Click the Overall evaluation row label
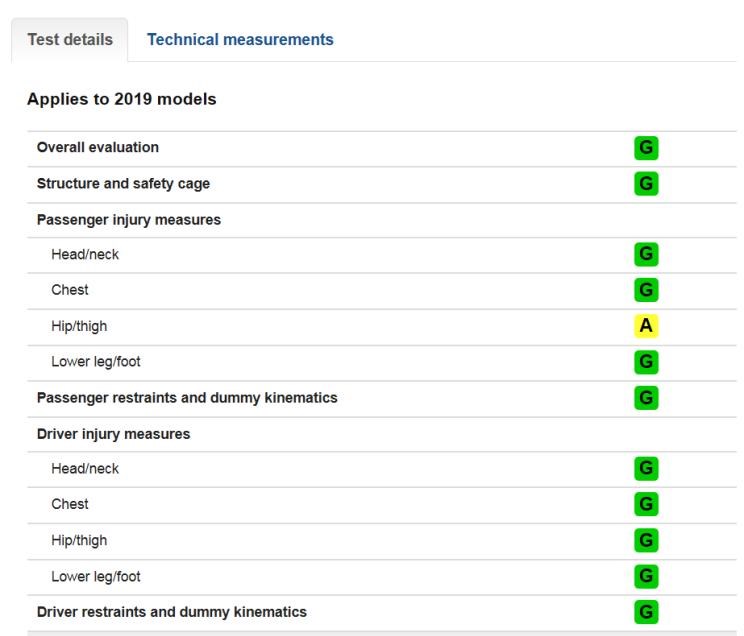Viewport: 744px width, 636px height. click(x=97, y=148)
